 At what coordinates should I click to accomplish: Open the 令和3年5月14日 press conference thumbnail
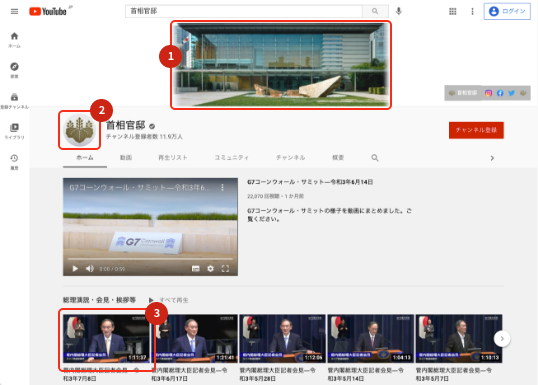coord(371,338)
